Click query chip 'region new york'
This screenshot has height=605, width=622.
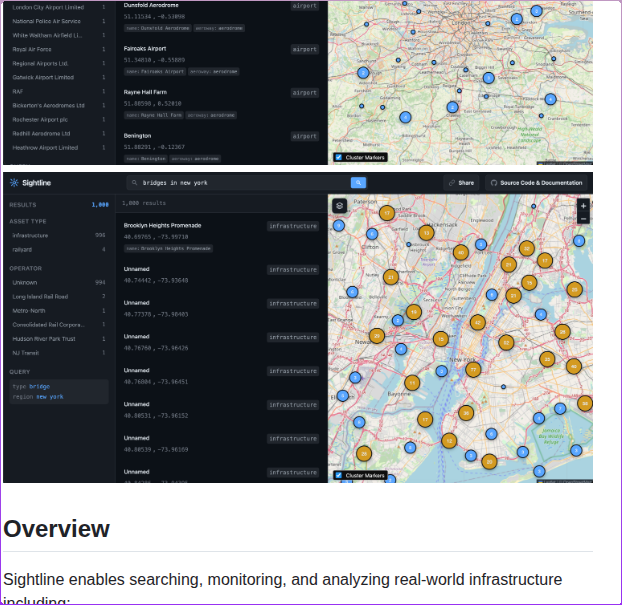point(38,397)
